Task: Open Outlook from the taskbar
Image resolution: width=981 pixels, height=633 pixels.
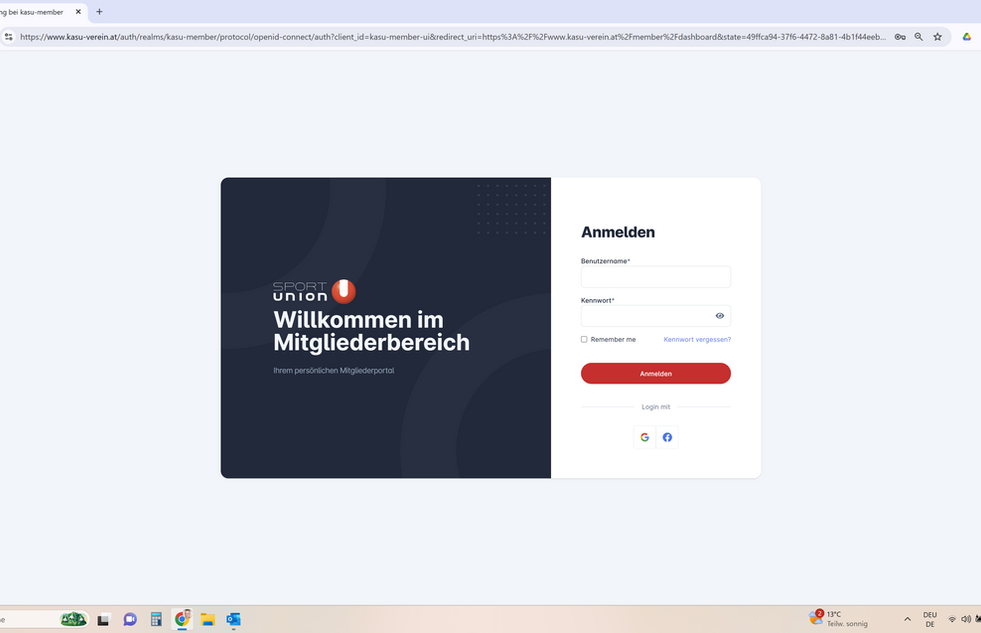Action: point(233,619)
